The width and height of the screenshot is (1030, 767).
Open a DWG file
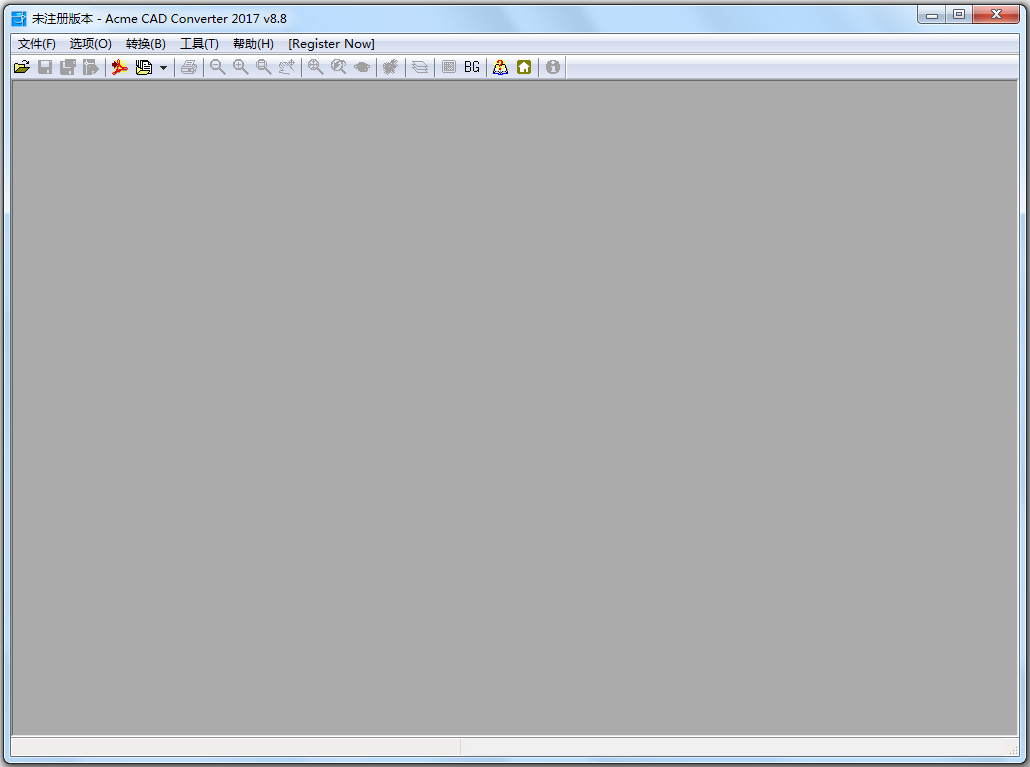click(21, 67)
